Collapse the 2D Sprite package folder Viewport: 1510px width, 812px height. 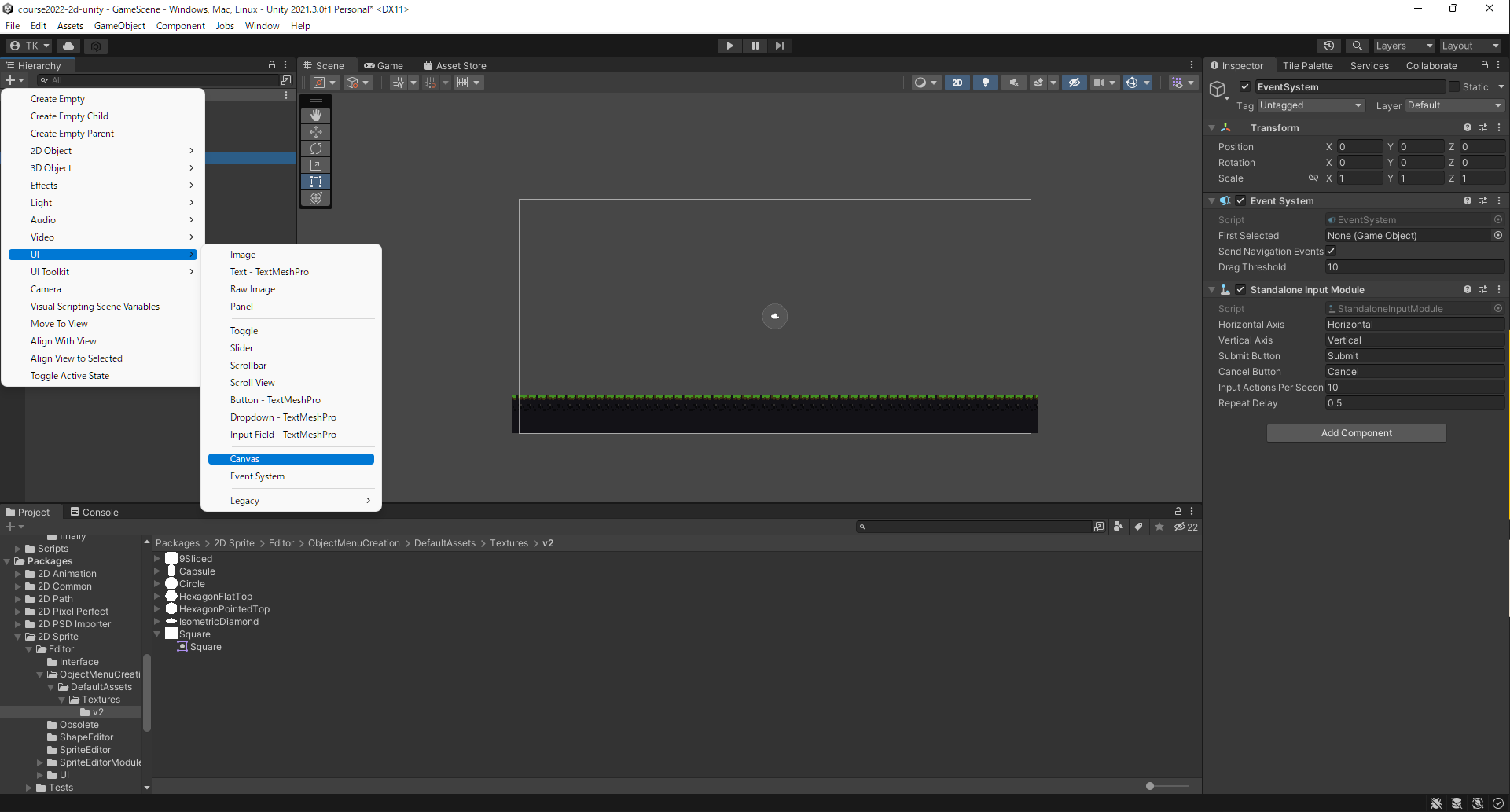tap(18, 637)
